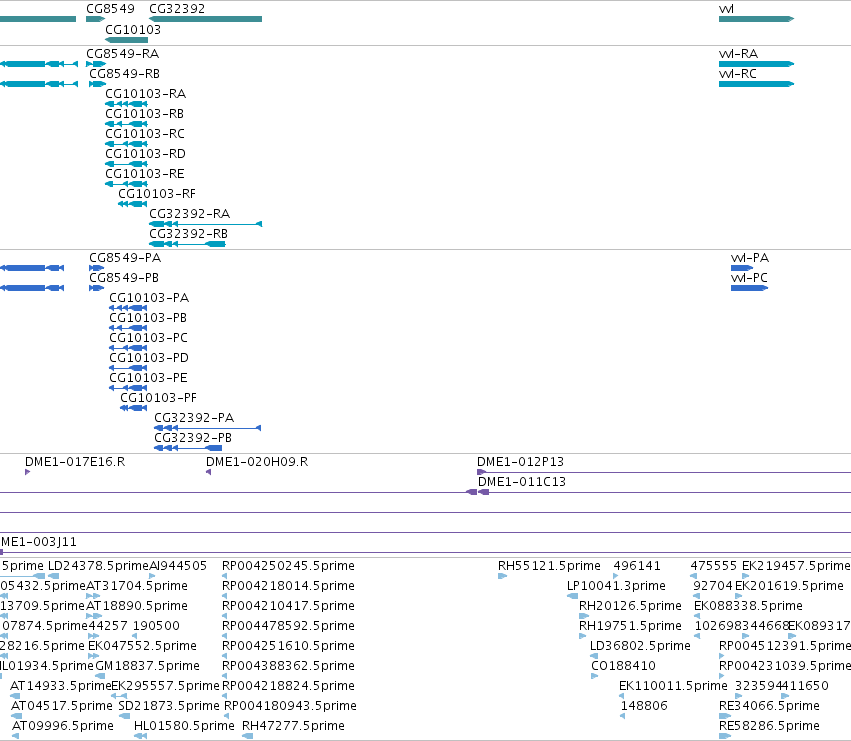Select the wl-PA protein feature

click(x=742, y=268)
